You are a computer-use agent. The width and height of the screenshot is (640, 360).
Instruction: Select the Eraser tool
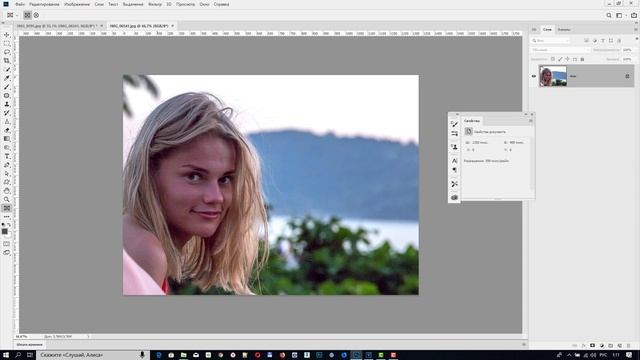(x=7, y=130)
